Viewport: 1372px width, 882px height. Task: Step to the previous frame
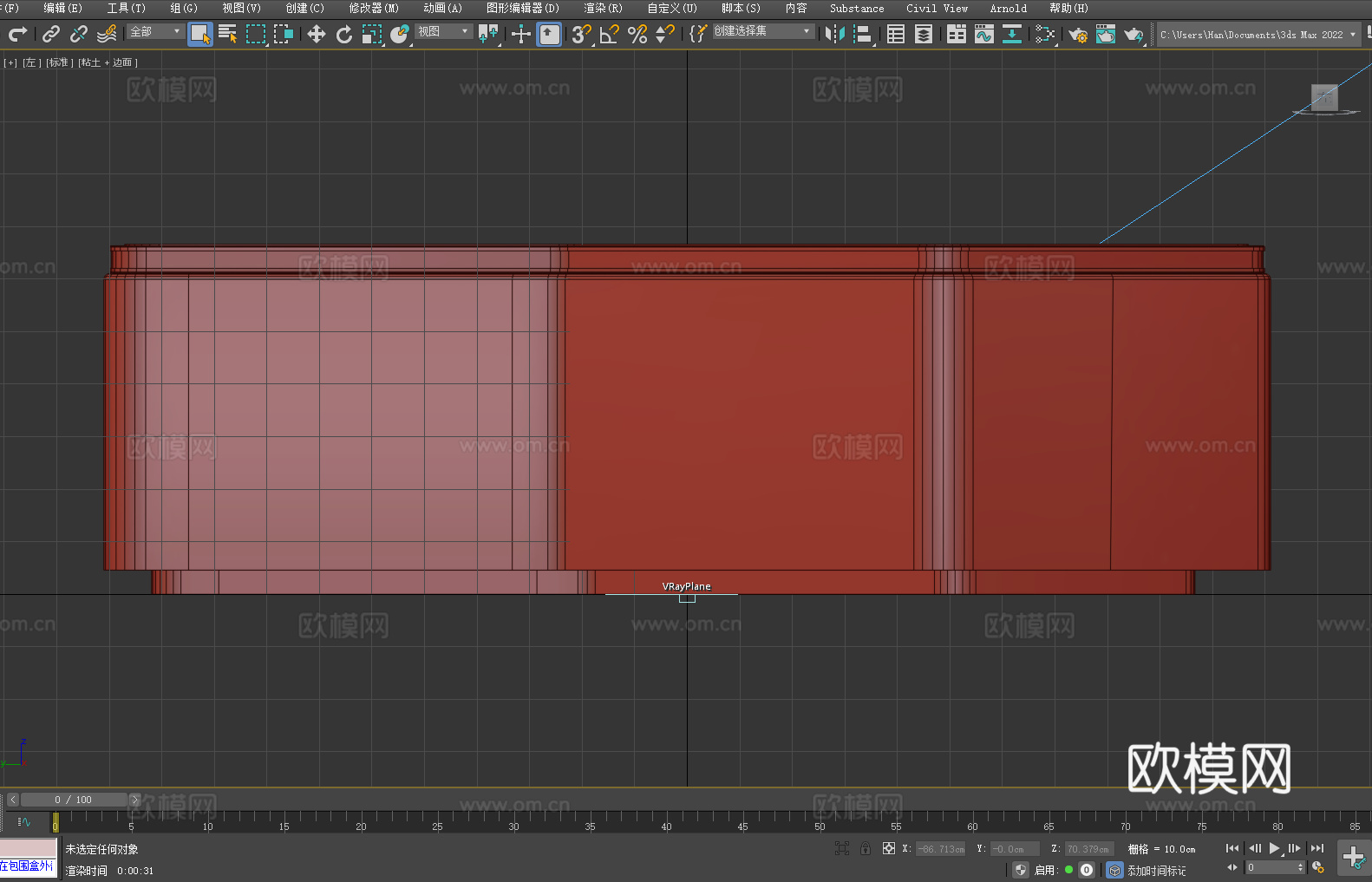coord(1255,848)
